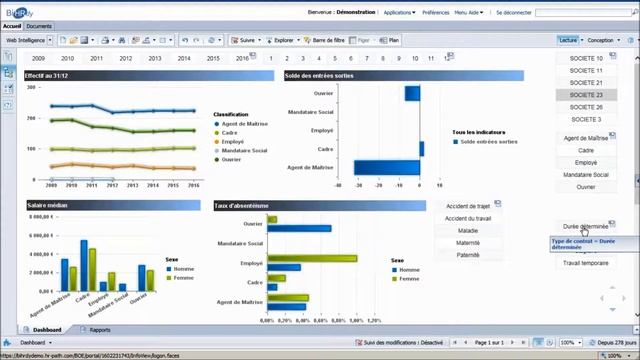Click the Redo arrow icon
Screen dimensions: 640x360
click(x=196, y=40)
